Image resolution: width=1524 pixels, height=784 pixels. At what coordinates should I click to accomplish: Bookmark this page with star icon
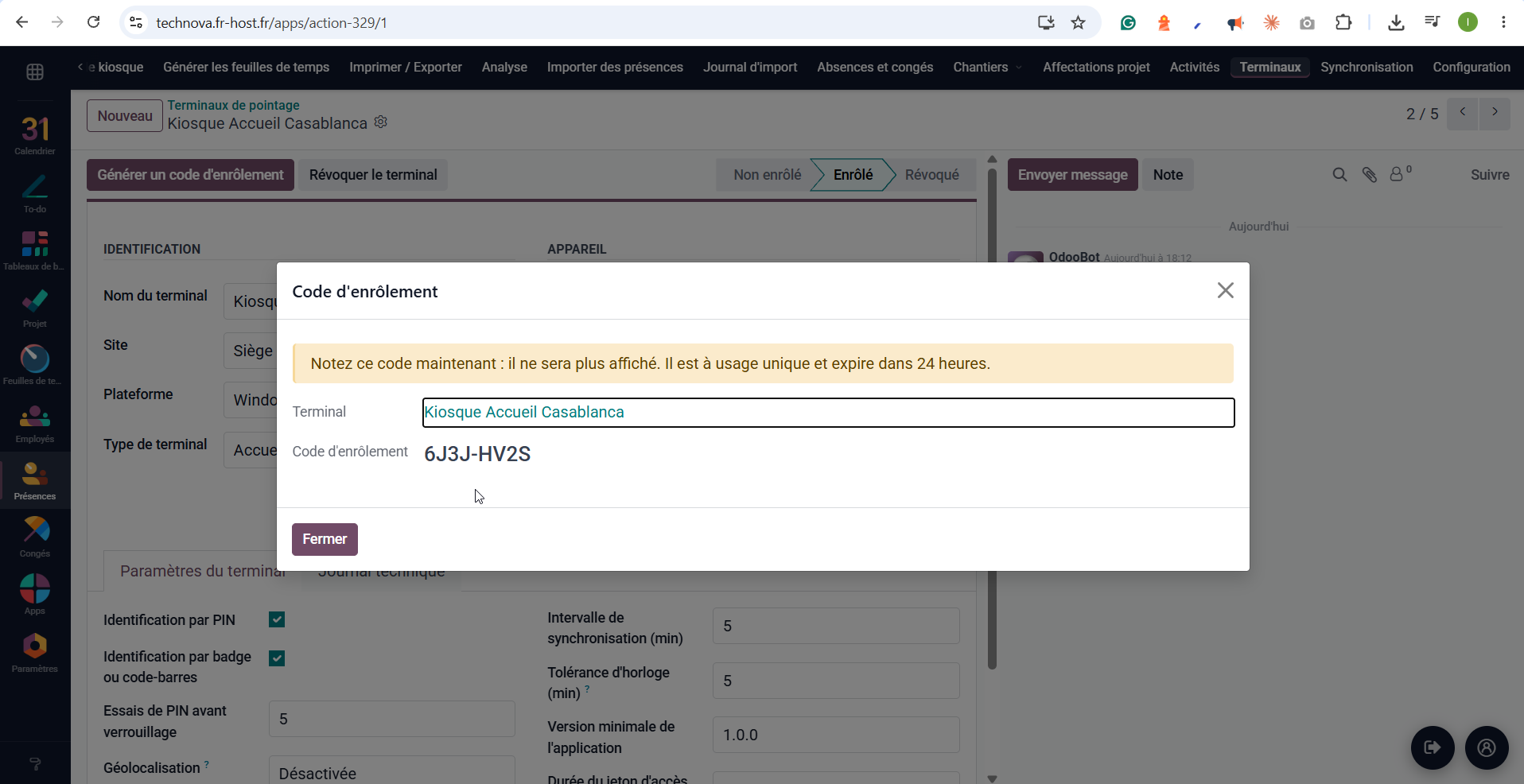1078,22
